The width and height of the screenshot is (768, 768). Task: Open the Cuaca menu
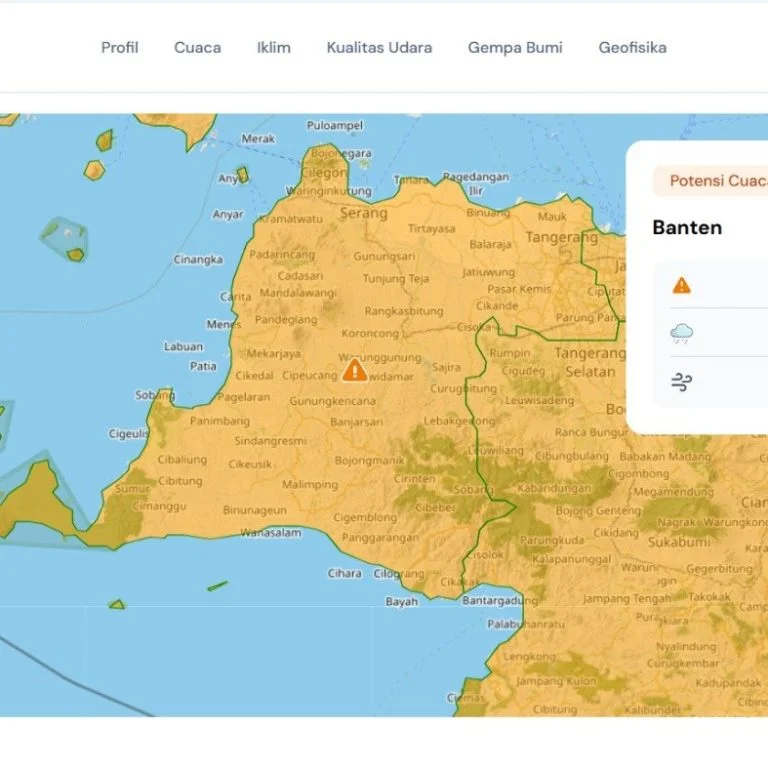click(x=198, y=47)
